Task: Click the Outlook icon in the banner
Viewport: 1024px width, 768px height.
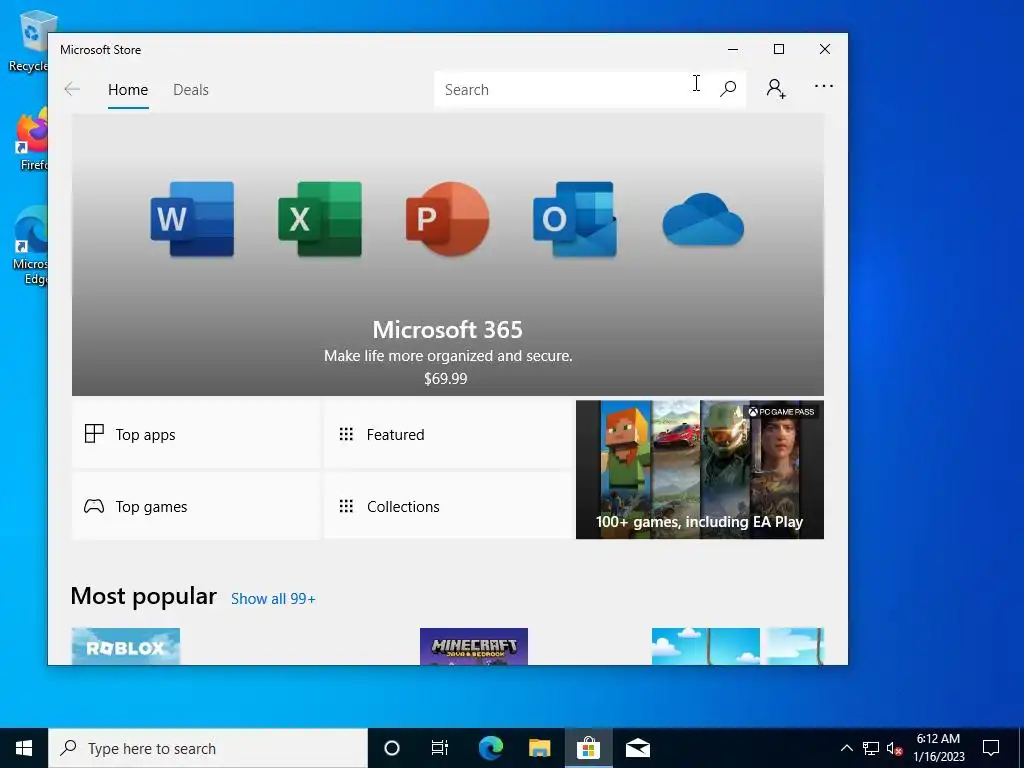Action: click(575, 219)
